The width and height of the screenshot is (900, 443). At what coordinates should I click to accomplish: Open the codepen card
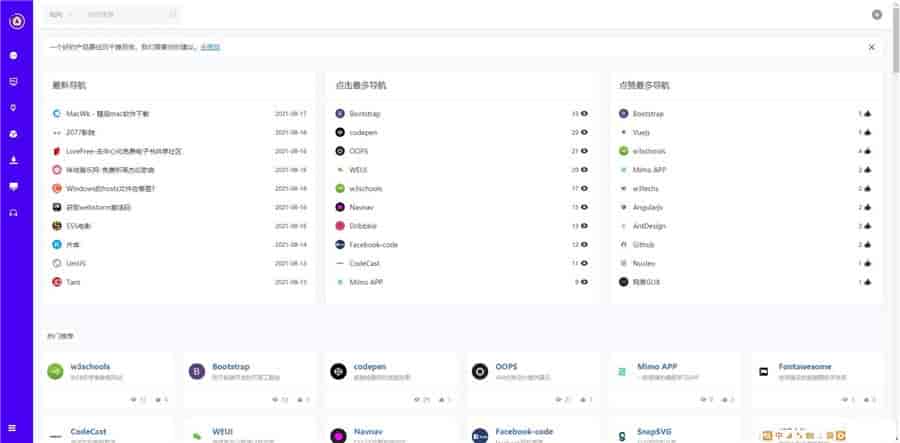(391, 380)
